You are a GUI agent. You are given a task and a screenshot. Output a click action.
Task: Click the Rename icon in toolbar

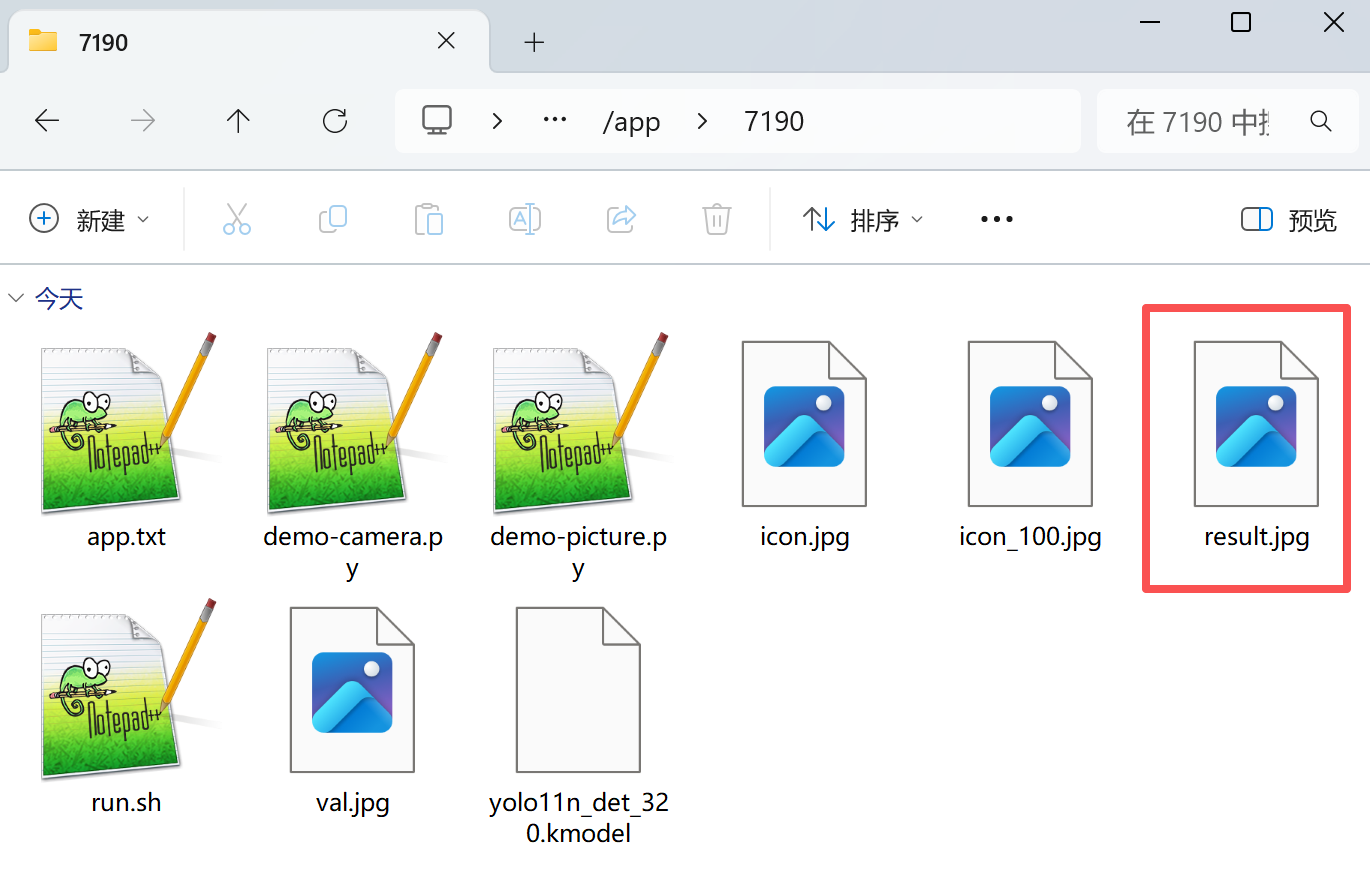click(525, 219)
